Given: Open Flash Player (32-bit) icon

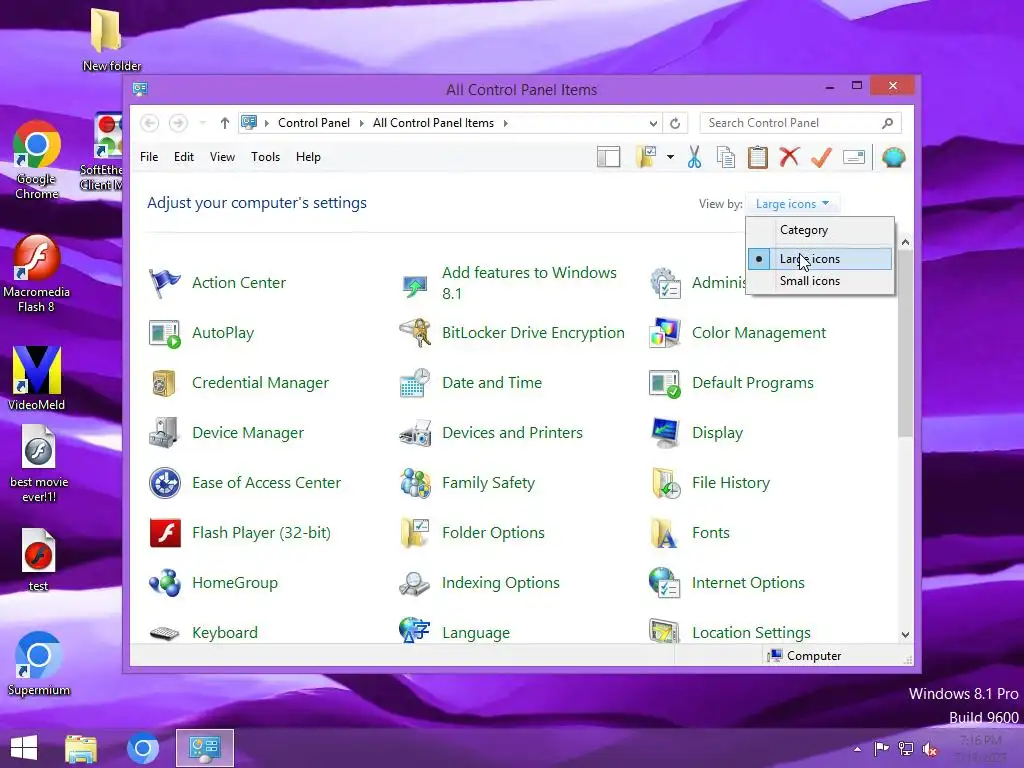Looking at the screenshot, I should tap(165, 533).
